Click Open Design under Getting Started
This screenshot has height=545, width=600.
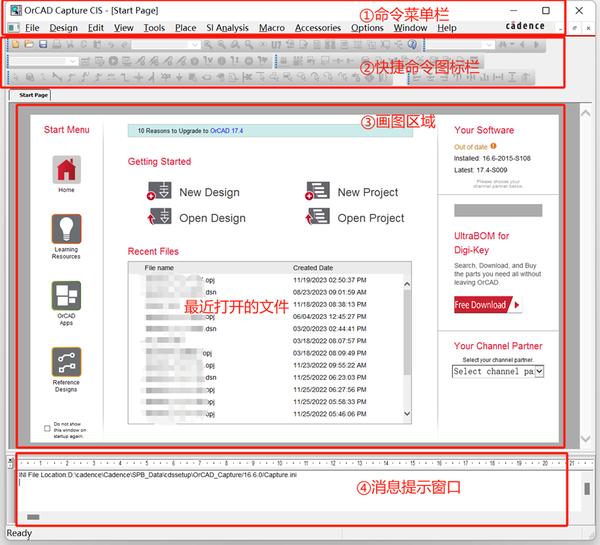[x=196, y=218]
